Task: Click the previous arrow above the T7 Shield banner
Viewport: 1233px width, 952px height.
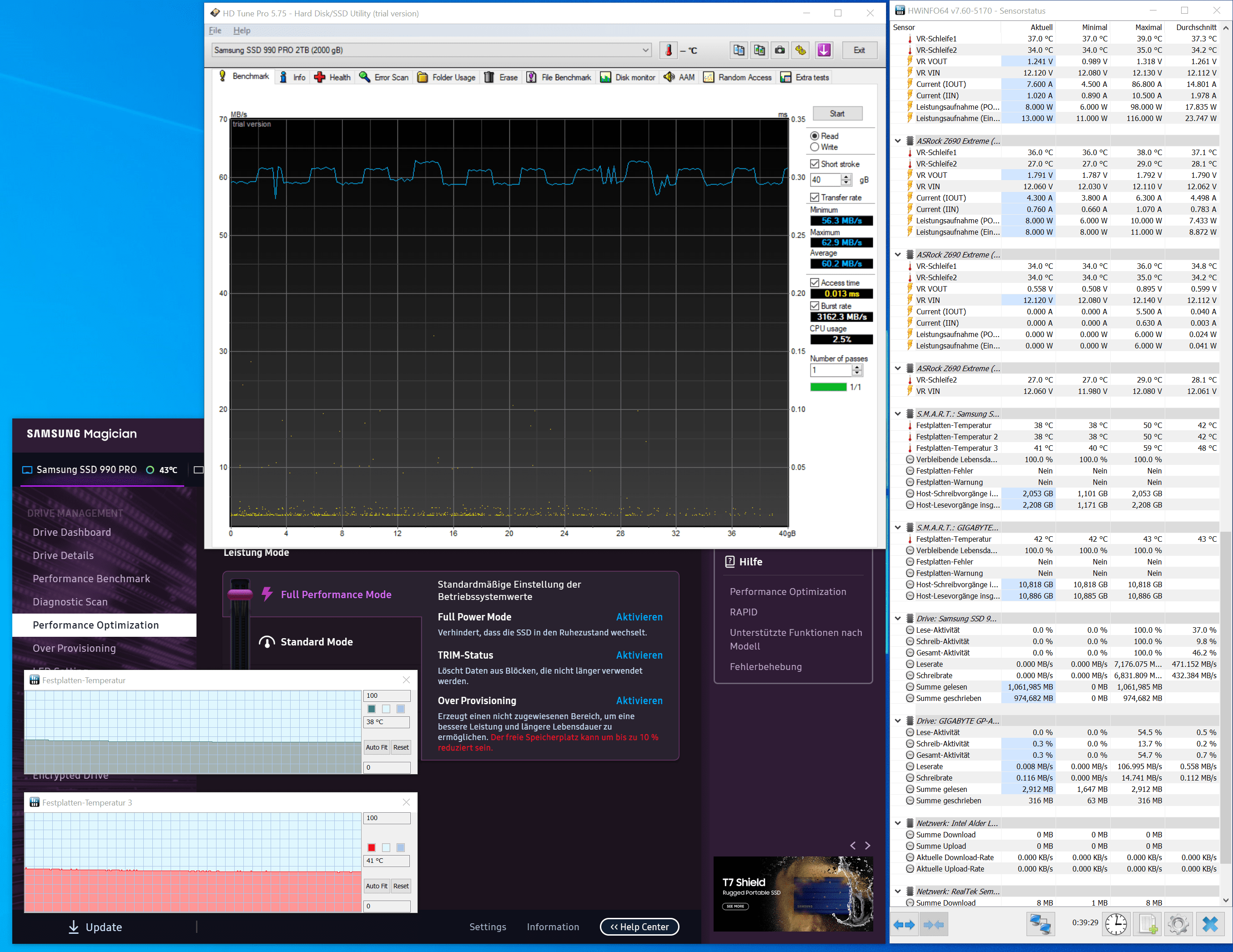Action: click(853, 845)
